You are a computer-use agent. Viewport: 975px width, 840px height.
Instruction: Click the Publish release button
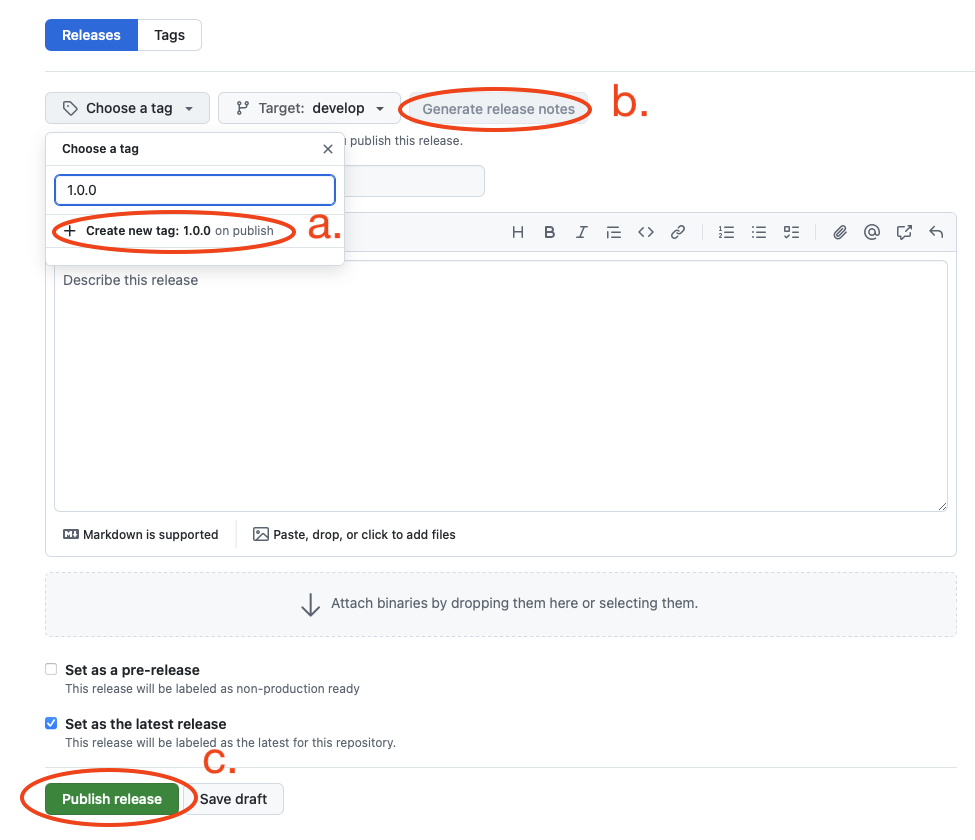pyautogui.click(x=112, y=799)
